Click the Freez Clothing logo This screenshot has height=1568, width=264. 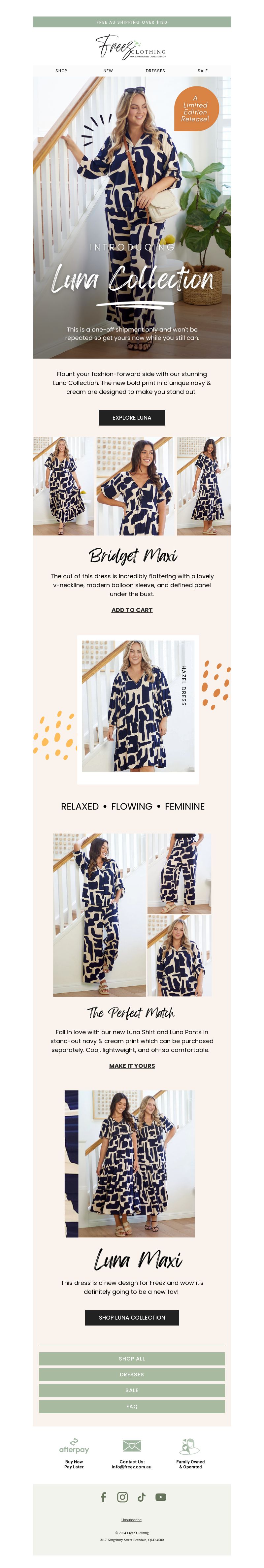(x=131, y=46)
